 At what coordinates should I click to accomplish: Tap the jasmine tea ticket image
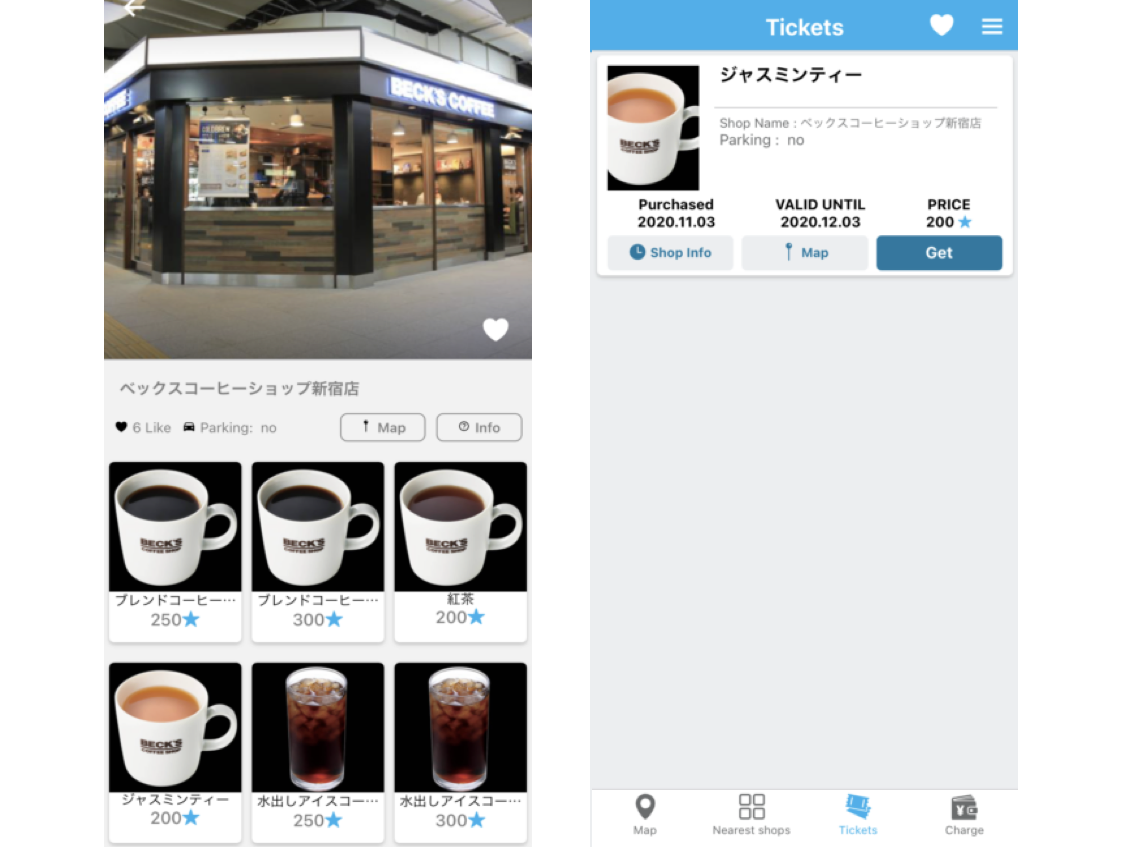click(653, 128)
